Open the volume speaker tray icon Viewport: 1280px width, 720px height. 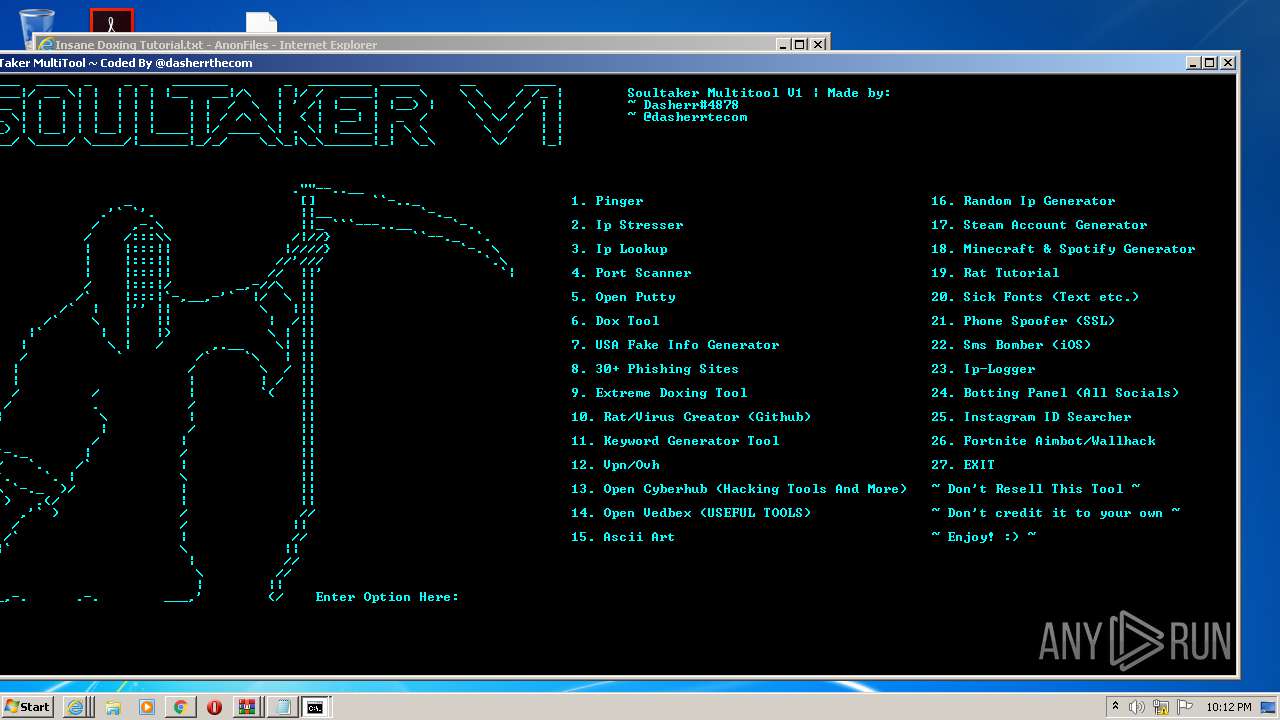coord(1136,707)
